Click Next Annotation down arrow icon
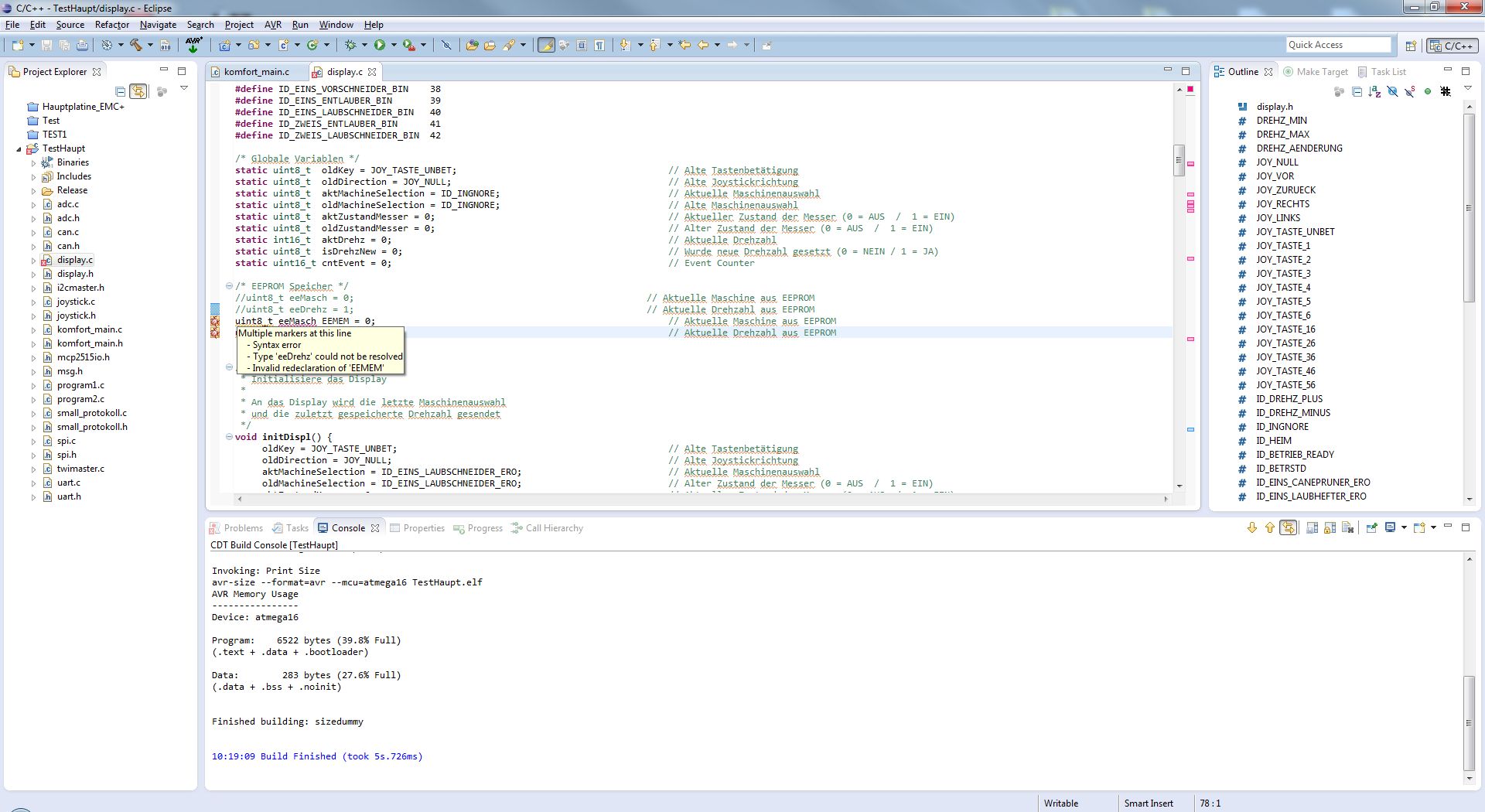This screenshot has height=812, width=1485. coord(625,45)
